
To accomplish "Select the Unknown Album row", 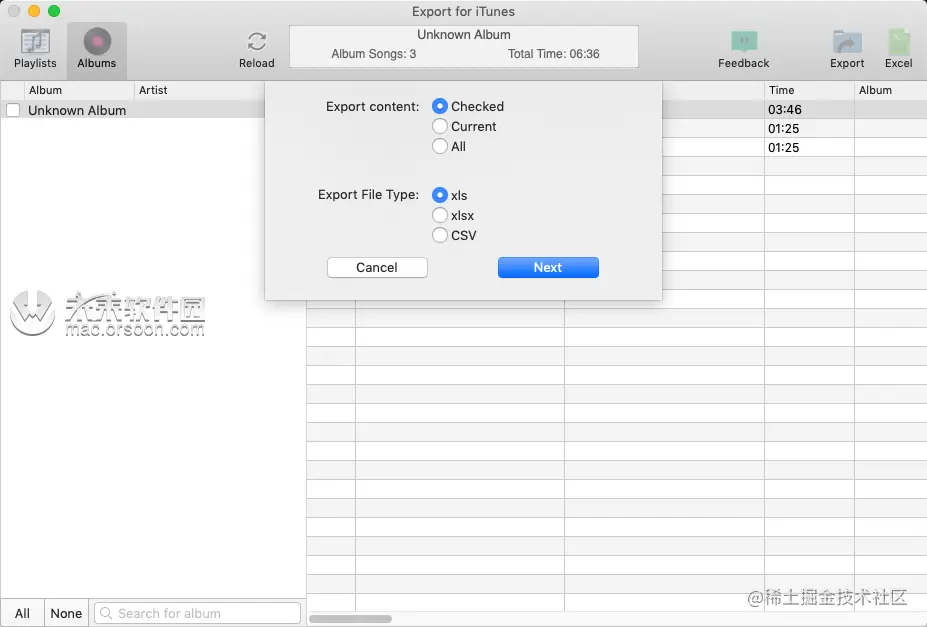I will tap(132, 111).
